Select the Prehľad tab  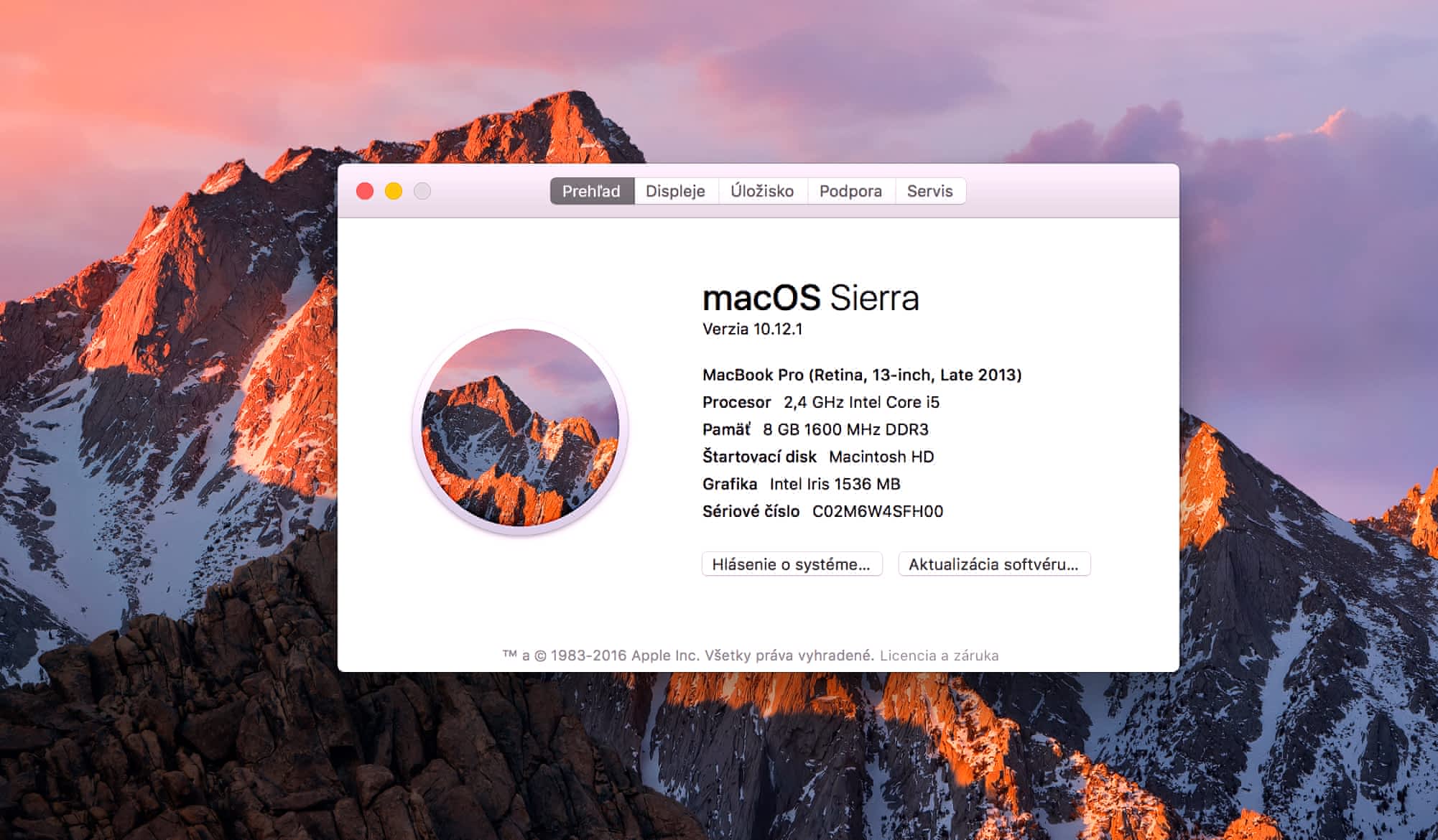click(591, 191)
